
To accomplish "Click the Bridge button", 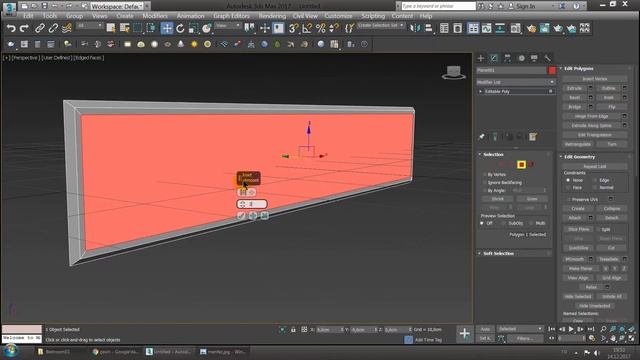I will (x=574, y=107).
